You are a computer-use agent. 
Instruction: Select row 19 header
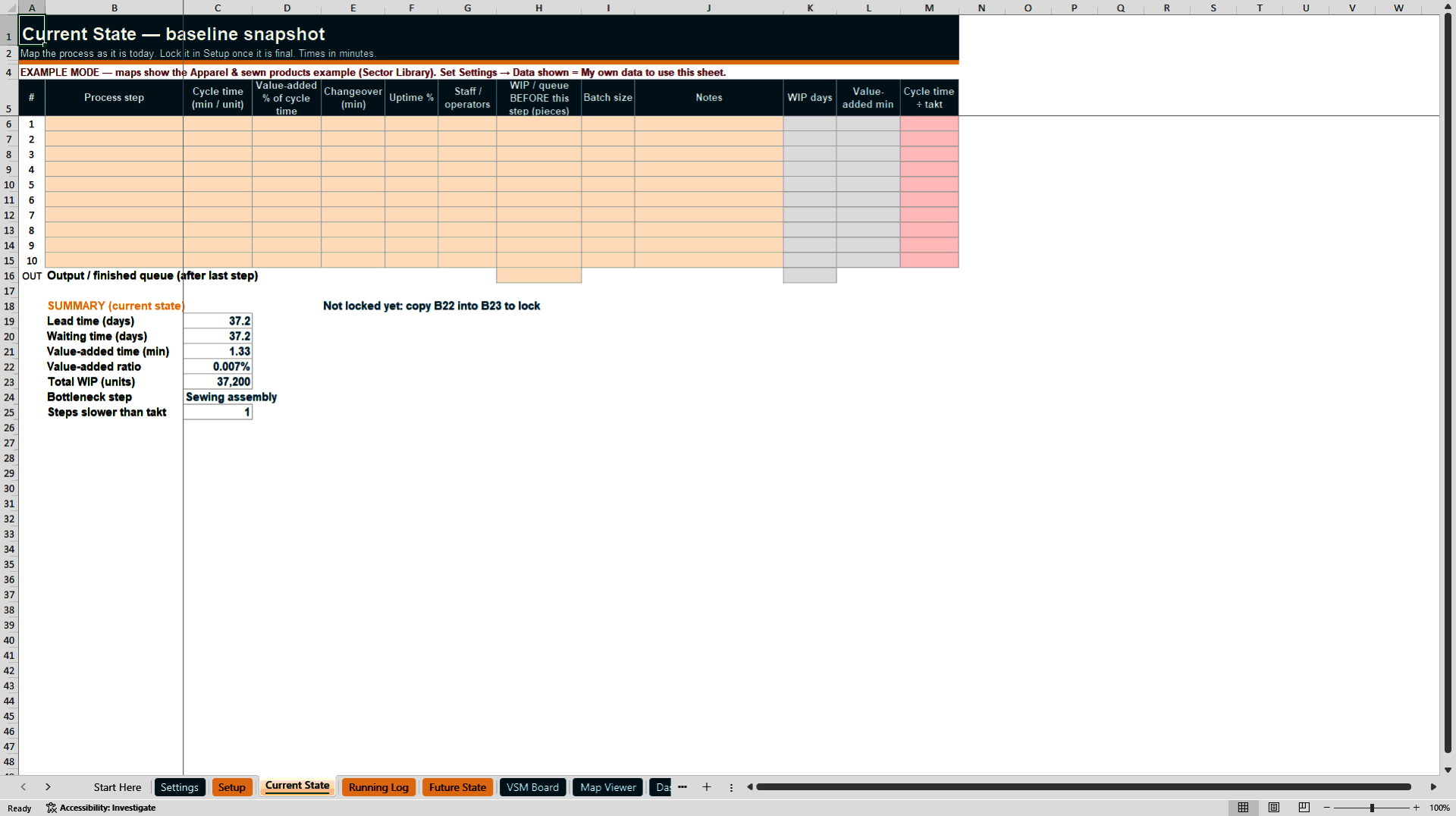tap(9, 321)
